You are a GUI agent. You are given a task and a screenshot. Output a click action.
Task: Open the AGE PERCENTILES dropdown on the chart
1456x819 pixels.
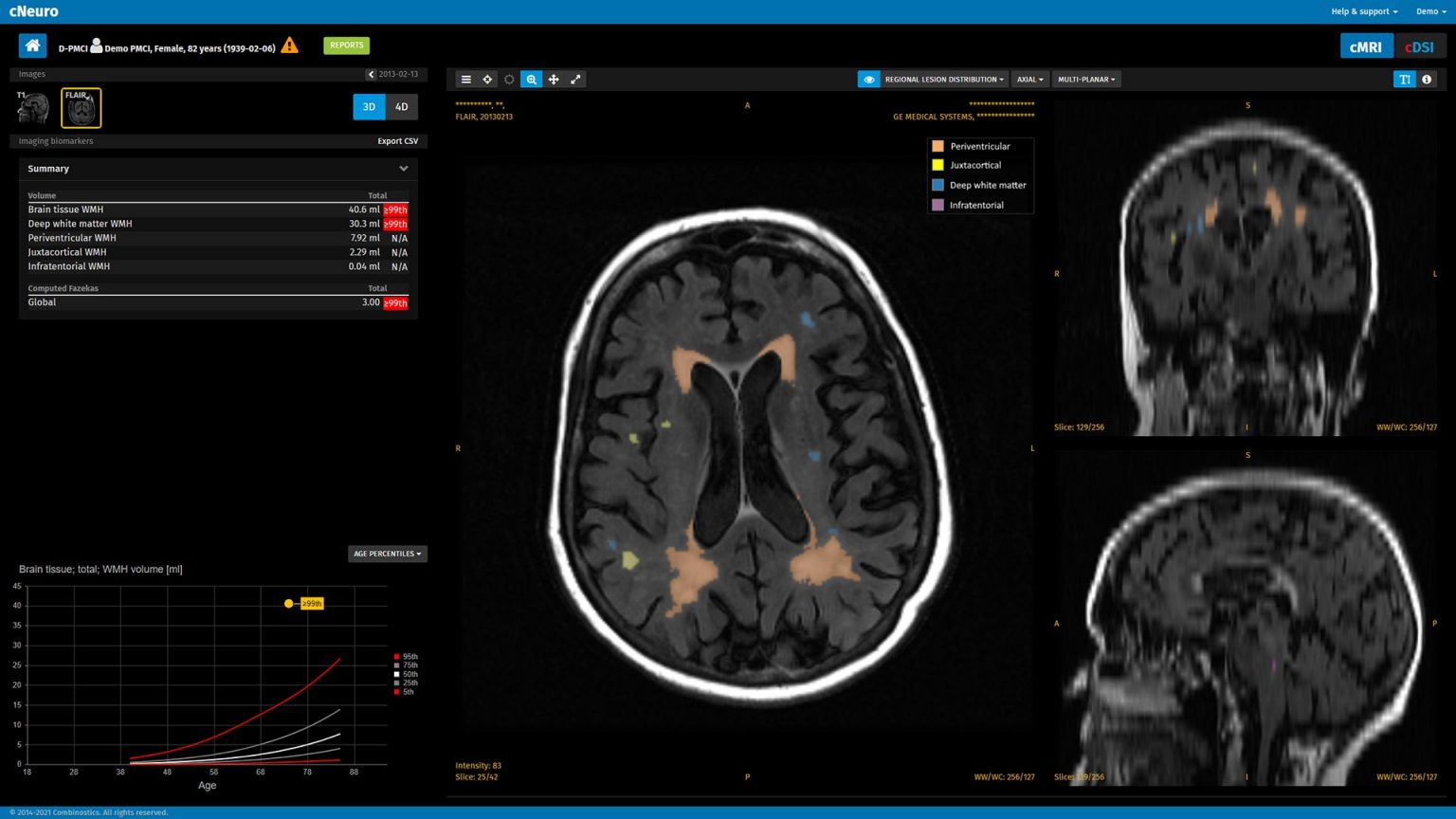[x=387, y=553]
